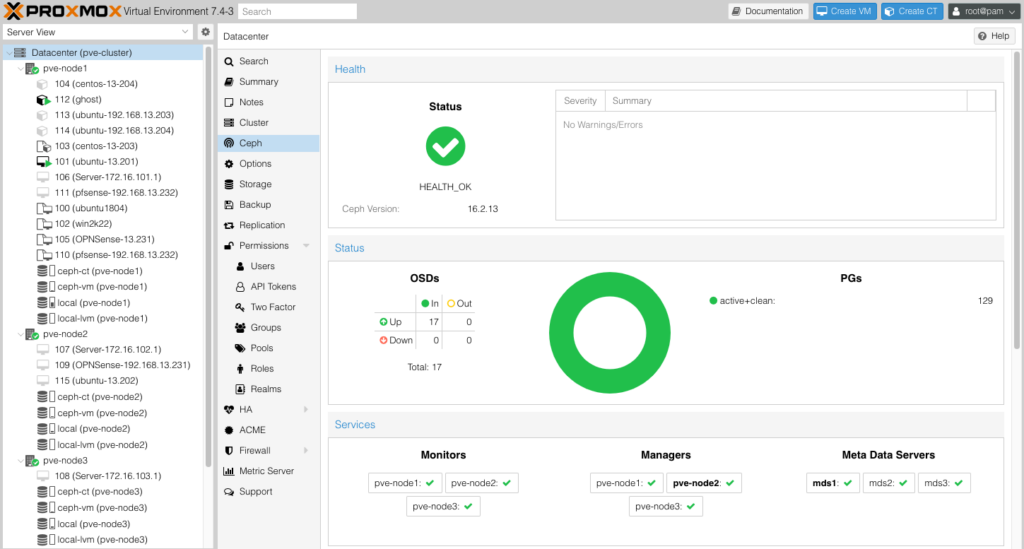Click the Metric Server chart icon
1024x549 pixels.
(x=229, y=471)
